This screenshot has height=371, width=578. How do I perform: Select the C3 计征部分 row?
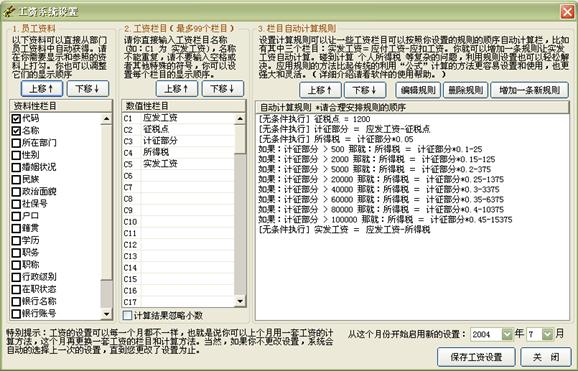coord(178,141)
